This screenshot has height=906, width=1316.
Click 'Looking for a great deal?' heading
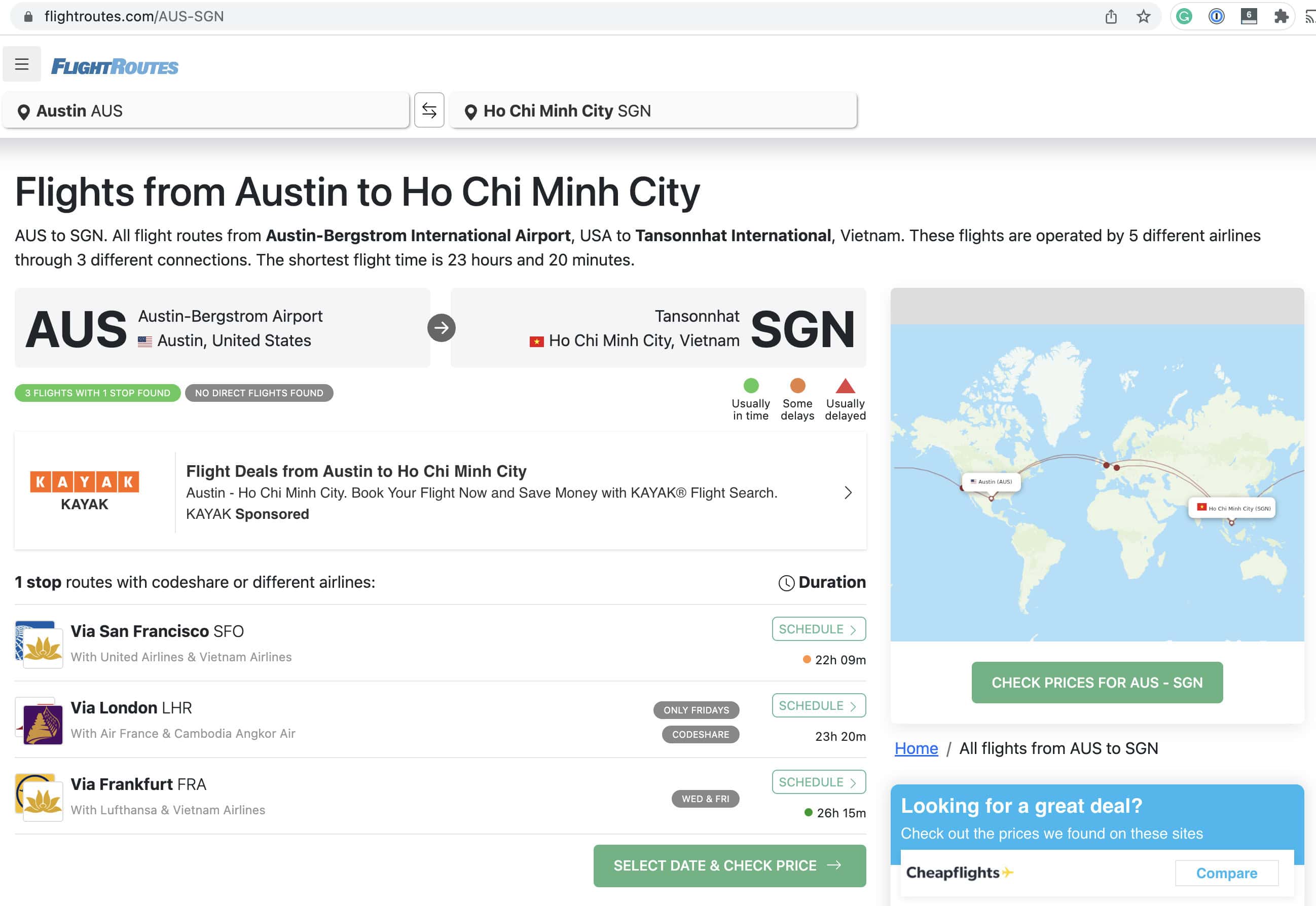(1021, 806)
